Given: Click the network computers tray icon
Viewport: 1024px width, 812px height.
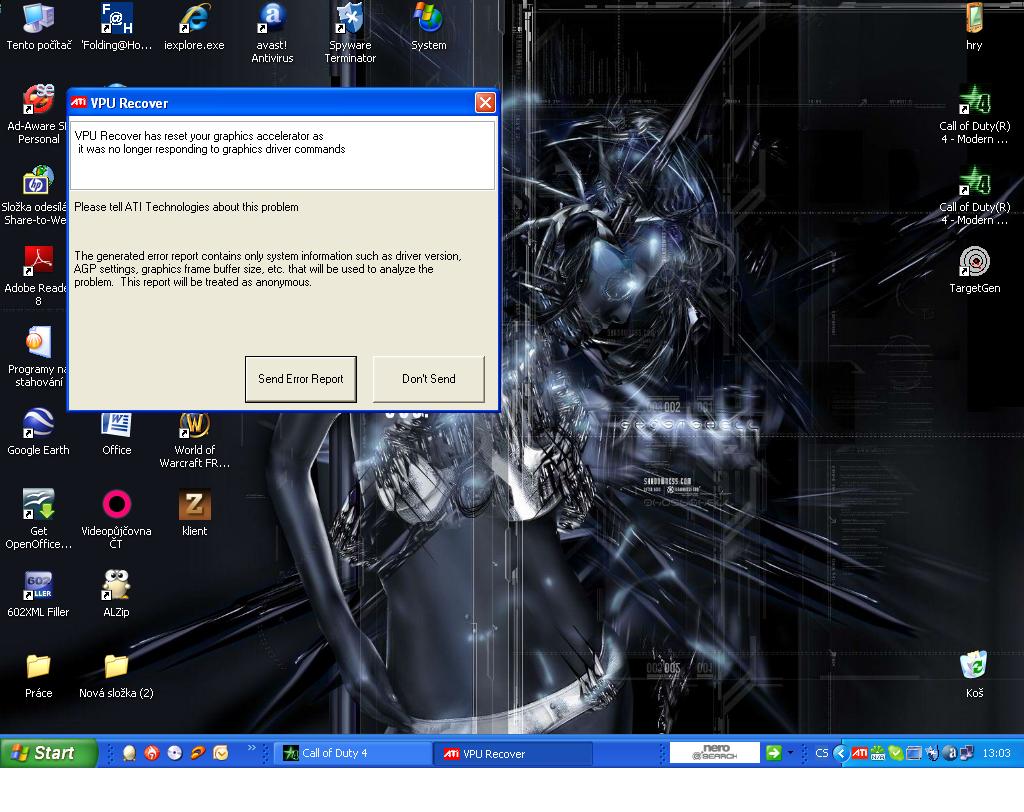Looking at the screenshot, I should coord(967,753).
